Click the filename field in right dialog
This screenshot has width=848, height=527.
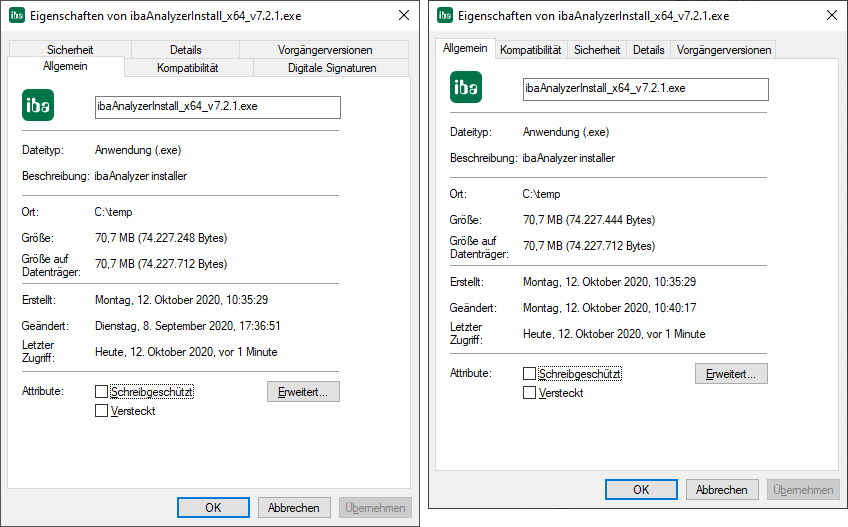(x=646, y=89)
